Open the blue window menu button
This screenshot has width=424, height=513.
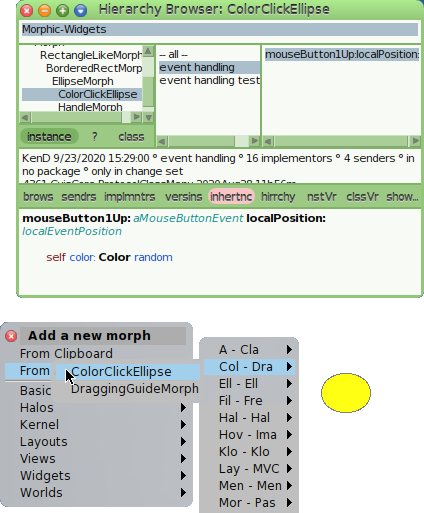80,11
